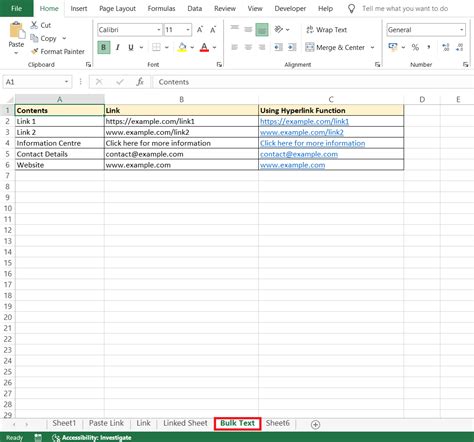
Task: Click the Insert Function fx icon
Action: pos(140,82)
